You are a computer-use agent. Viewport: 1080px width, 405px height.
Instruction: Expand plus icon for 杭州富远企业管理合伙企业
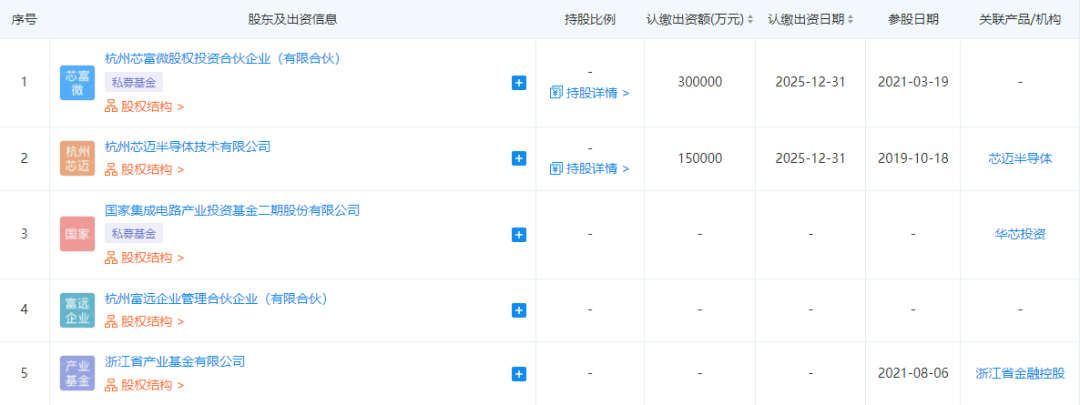[519, 310]
